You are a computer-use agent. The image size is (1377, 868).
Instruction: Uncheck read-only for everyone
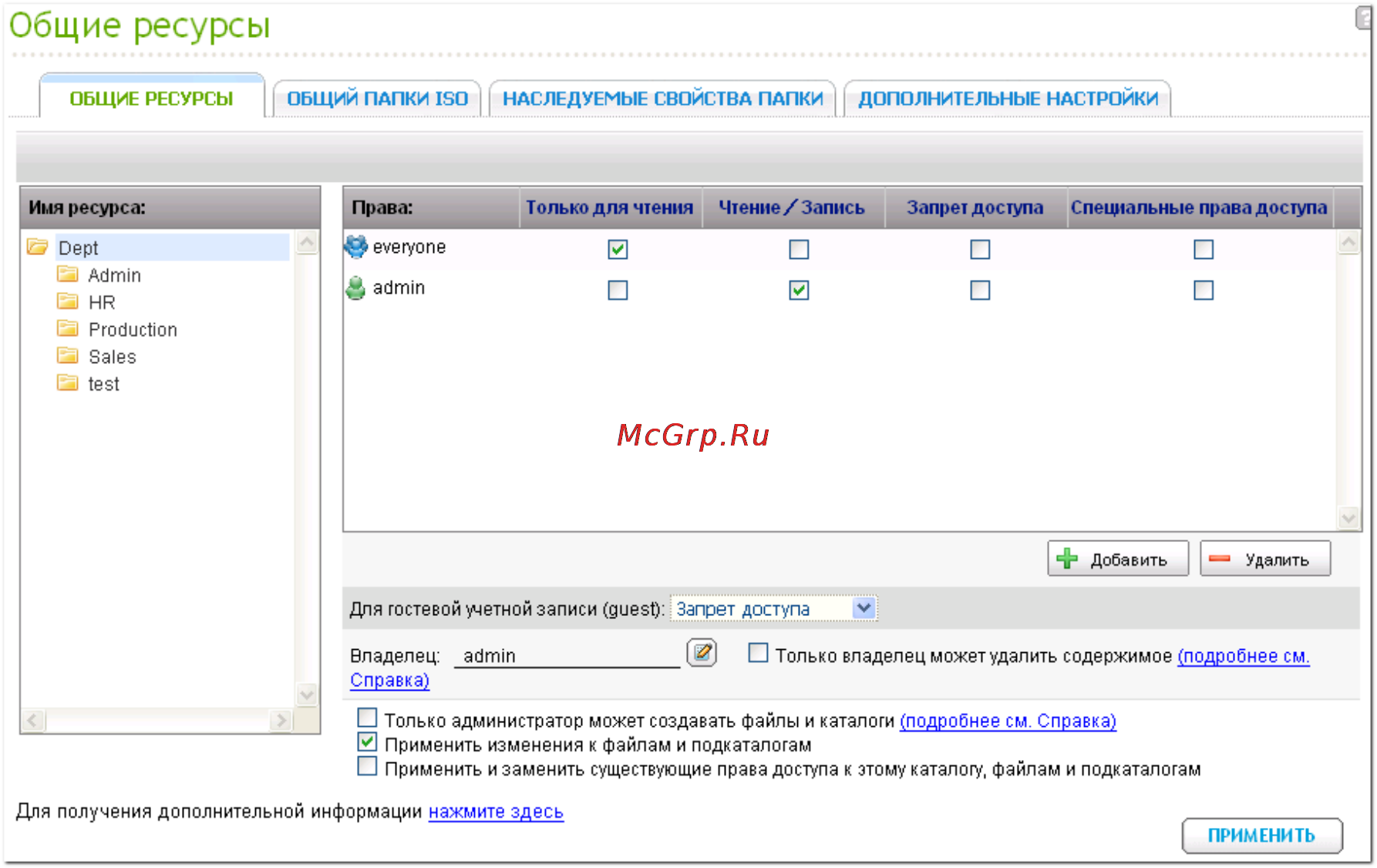pyautogui.click(x=618, y=249)
